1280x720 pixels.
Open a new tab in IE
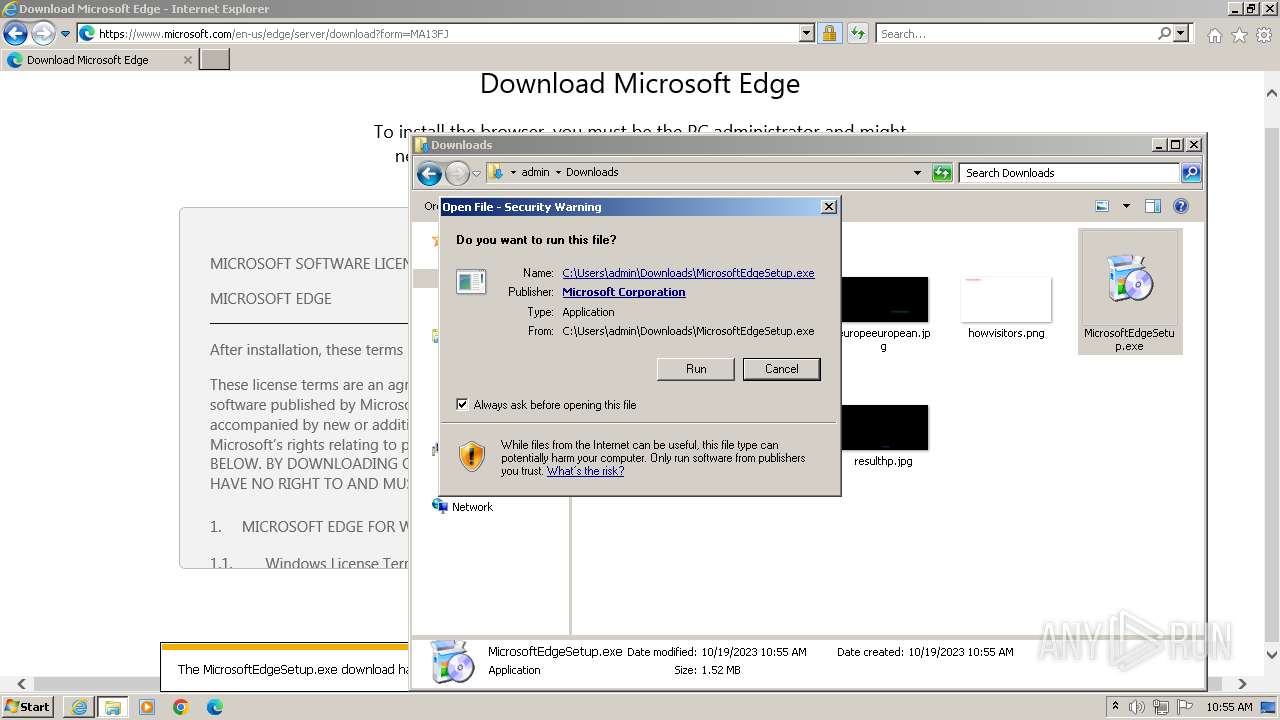click(x=215, y=60)
